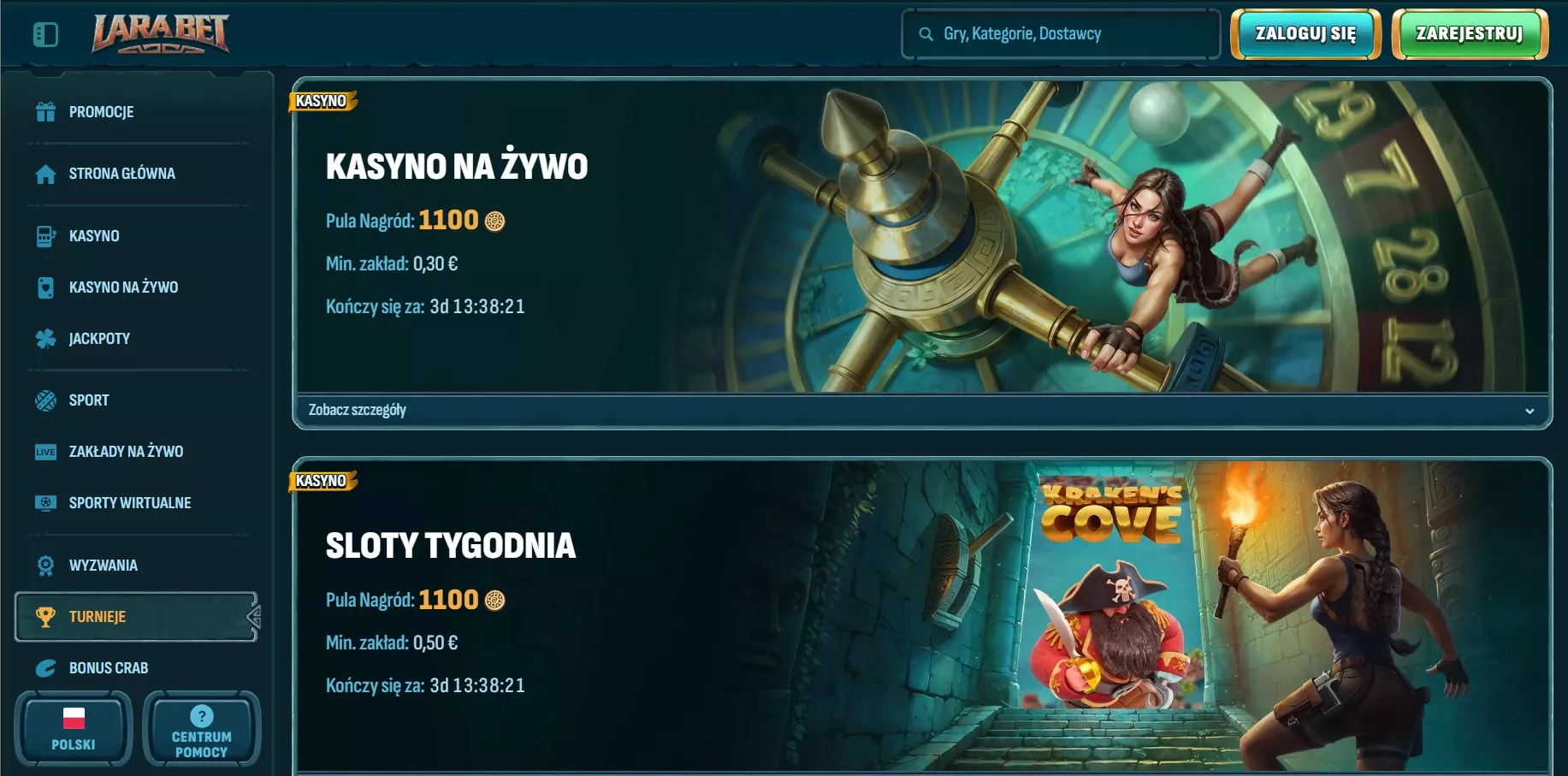Click the Strona Główna home icon
The width and height of the screenshot is (1568, 776).
[45, 174]
